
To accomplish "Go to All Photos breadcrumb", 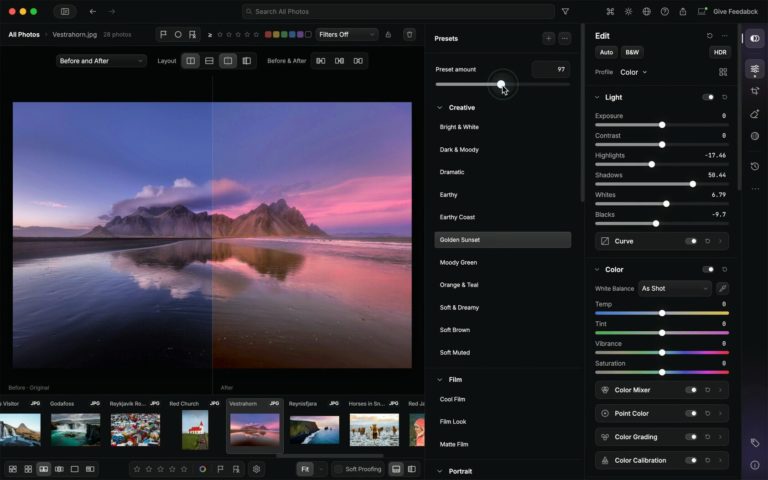I will tap(24, 34).
